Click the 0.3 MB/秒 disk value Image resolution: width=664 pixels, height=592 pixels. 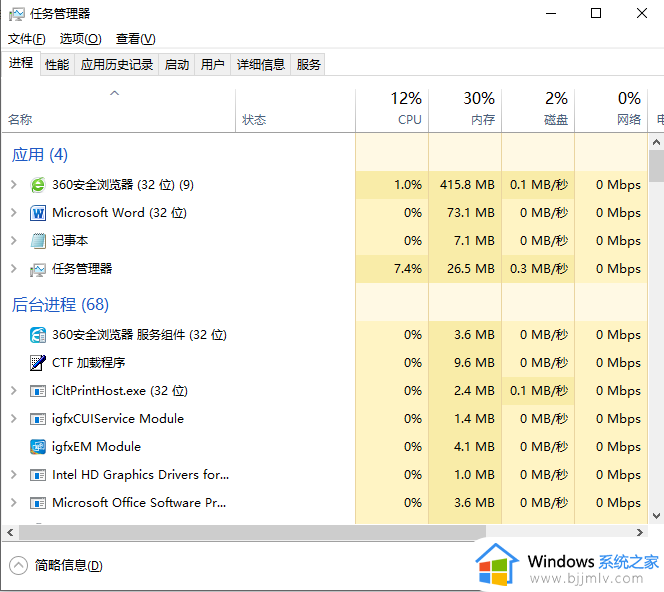point(539,268)
